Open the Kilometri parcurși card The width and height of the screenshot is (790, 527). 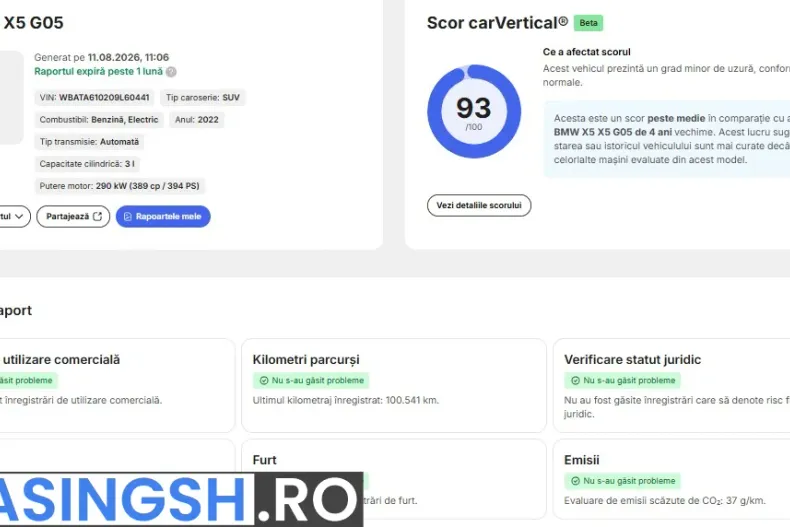tap(393, 385)
